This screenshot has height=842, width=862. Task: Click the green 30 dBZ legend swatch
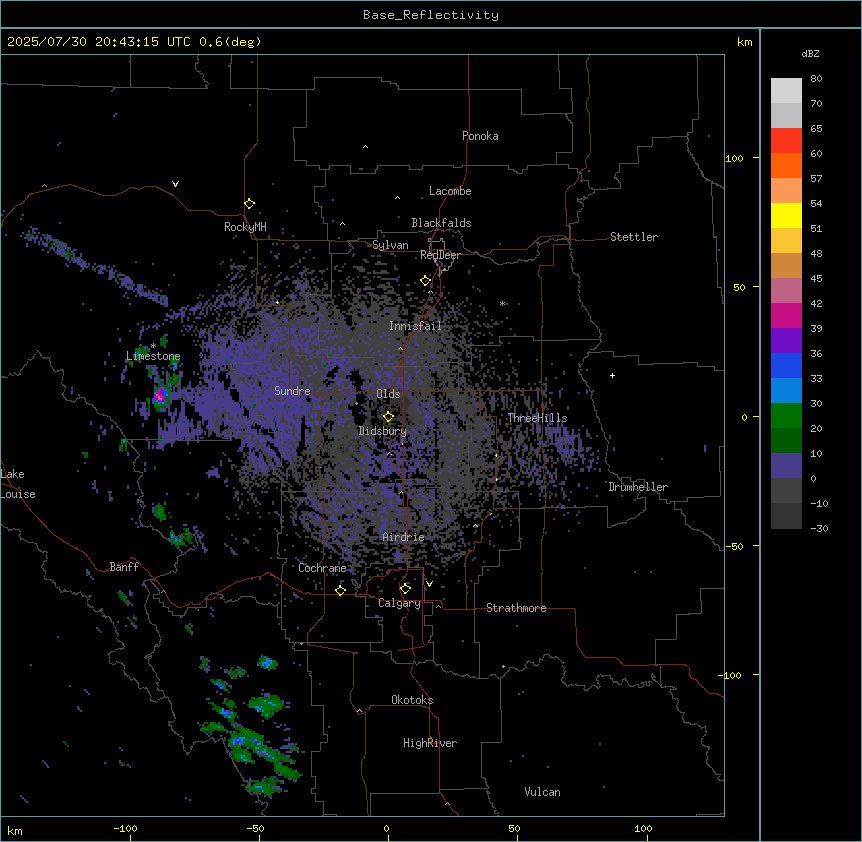(x=786, y=416)
